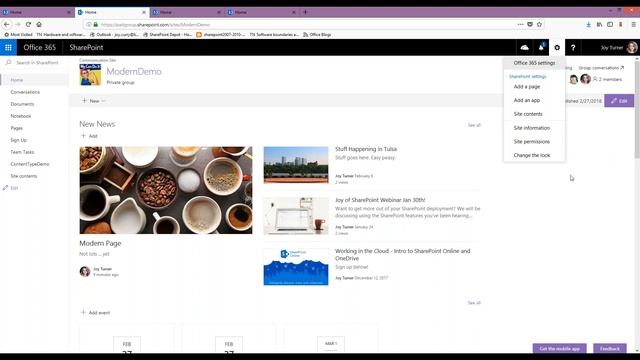Click the author avatar under Modern Page
Screen dimensions: 640x360
[x=85, y=271]
